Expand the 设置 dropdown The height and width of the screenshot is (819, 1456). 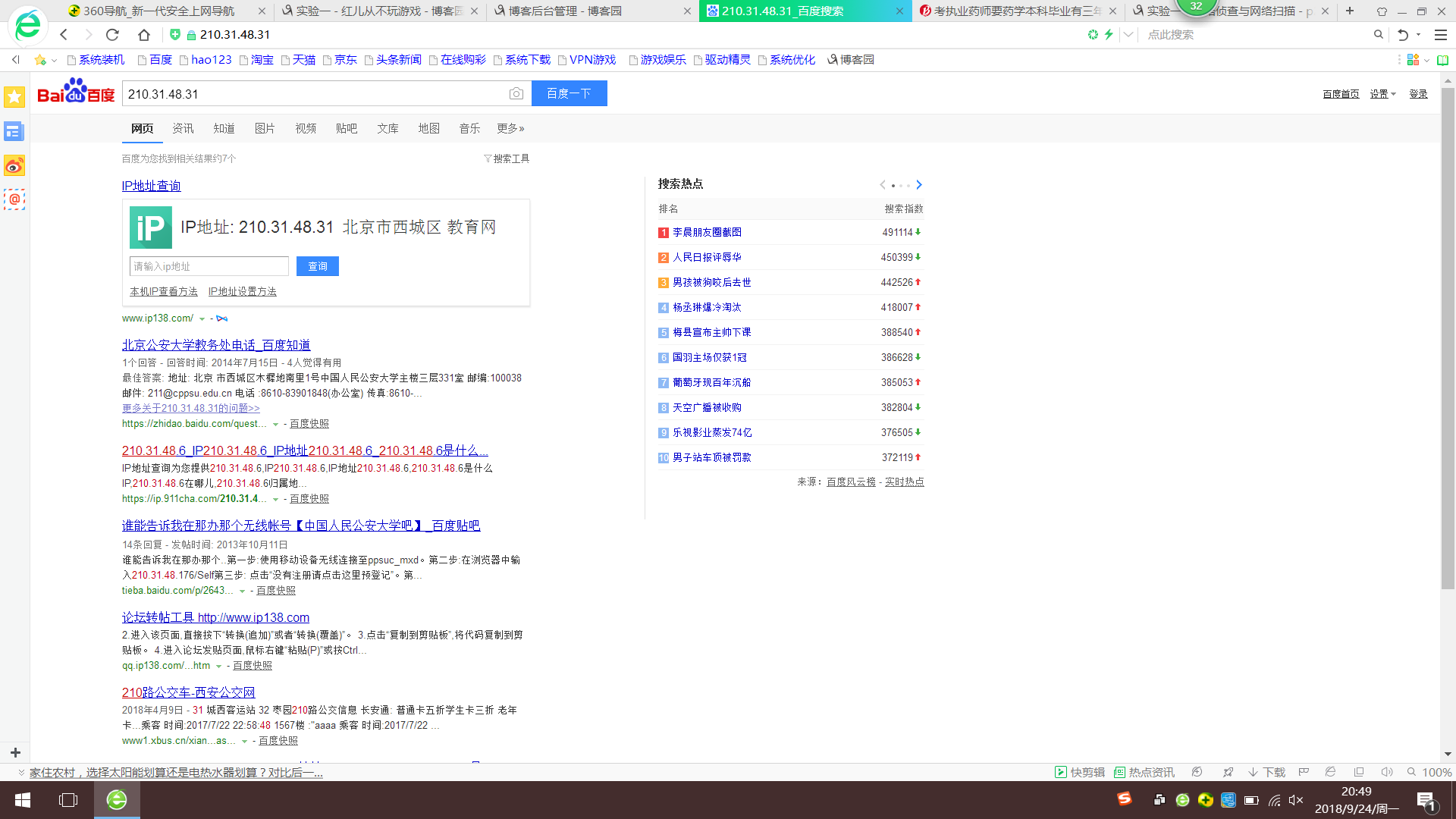1382,94
